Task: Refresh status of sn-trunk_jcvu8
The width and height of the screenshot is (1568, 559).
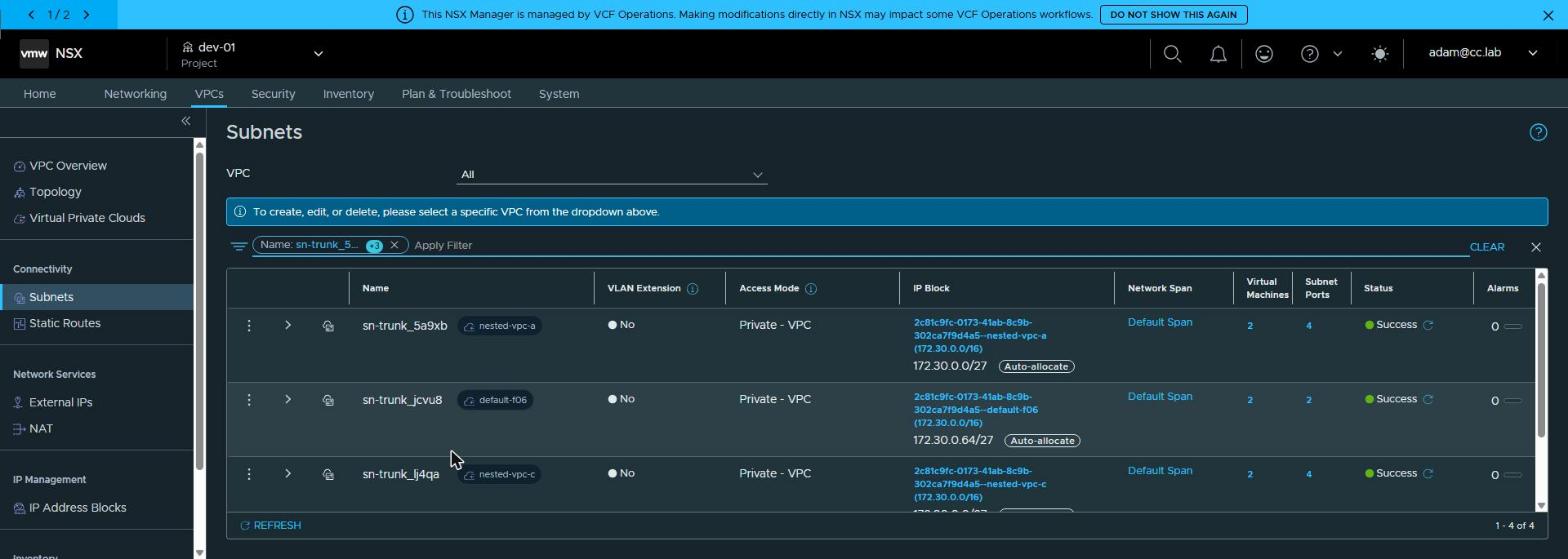Action: (x=1428, y=399)
